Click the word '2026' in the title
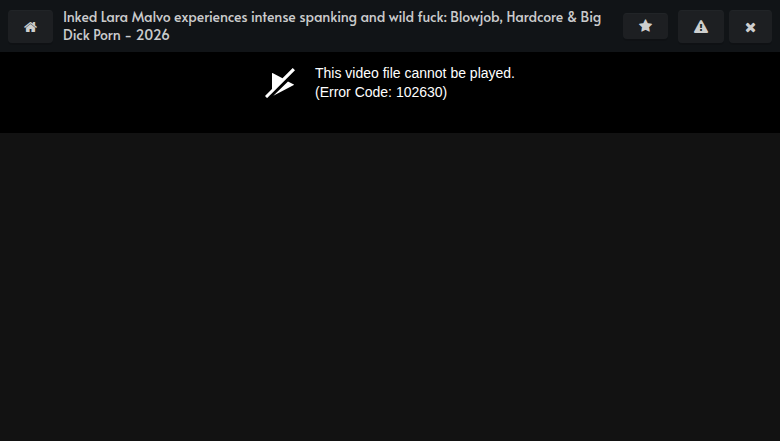 point(153,35)
